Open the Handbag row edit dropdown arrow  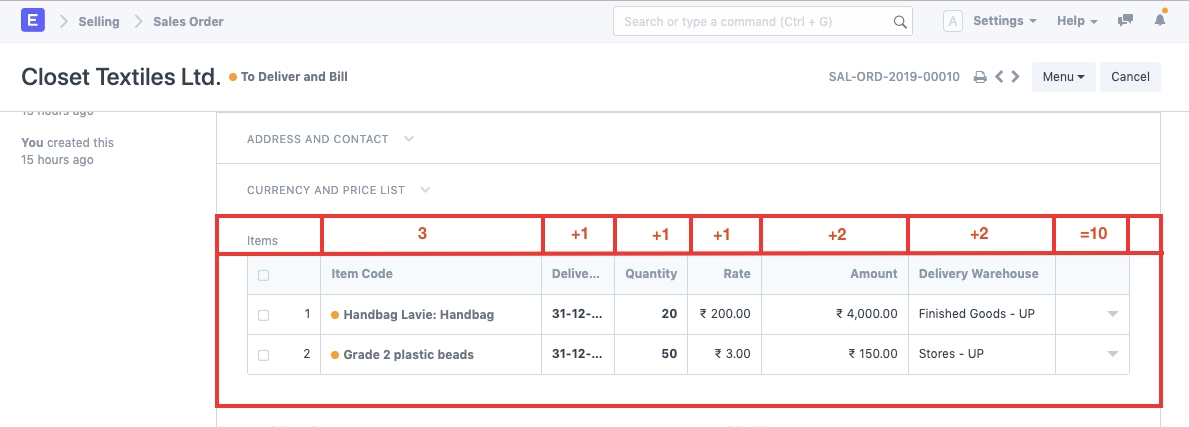[1112, 314]
